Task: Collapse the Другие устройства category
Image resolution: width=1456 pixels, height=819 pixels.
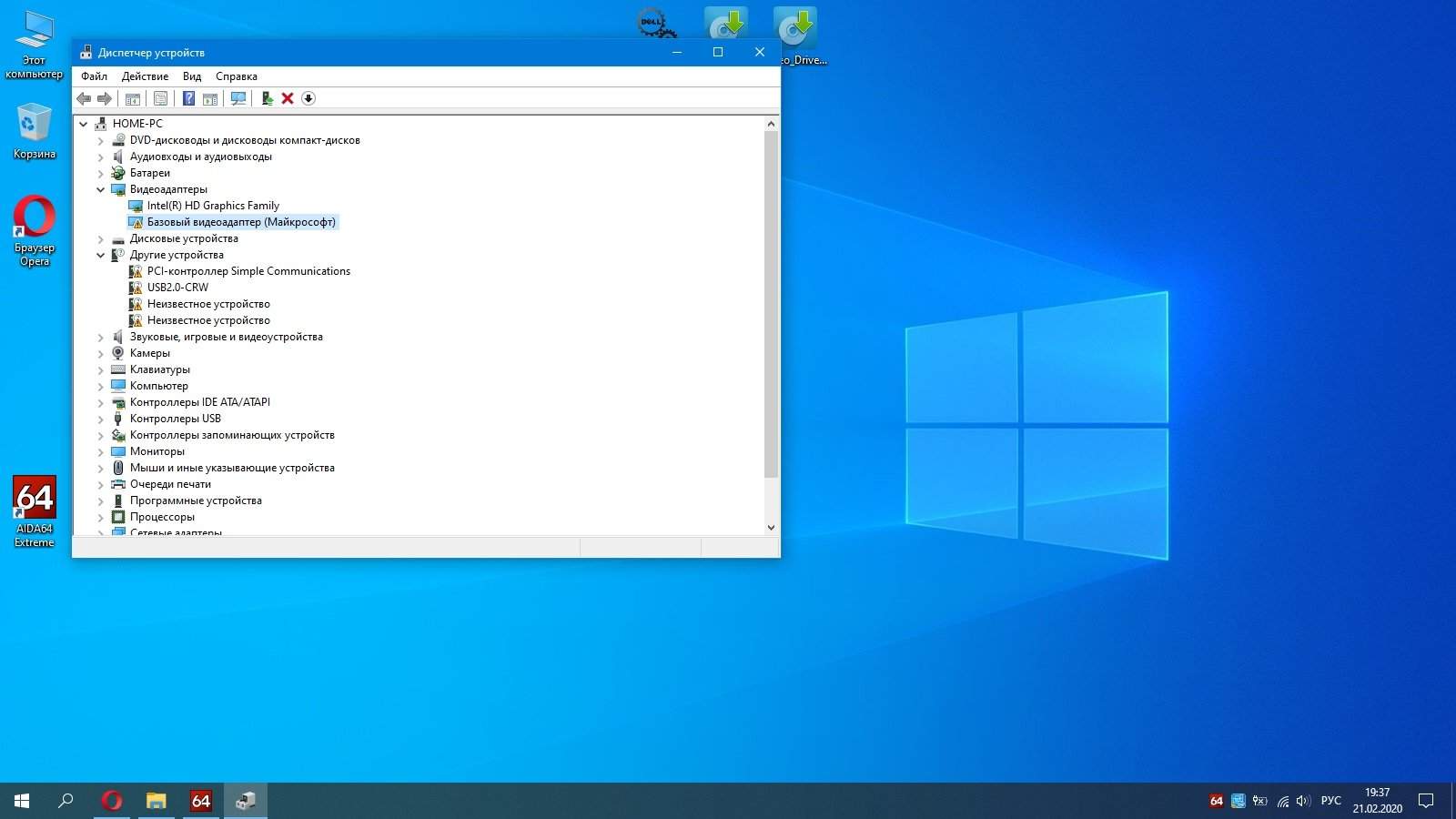Action: (101, 256)
